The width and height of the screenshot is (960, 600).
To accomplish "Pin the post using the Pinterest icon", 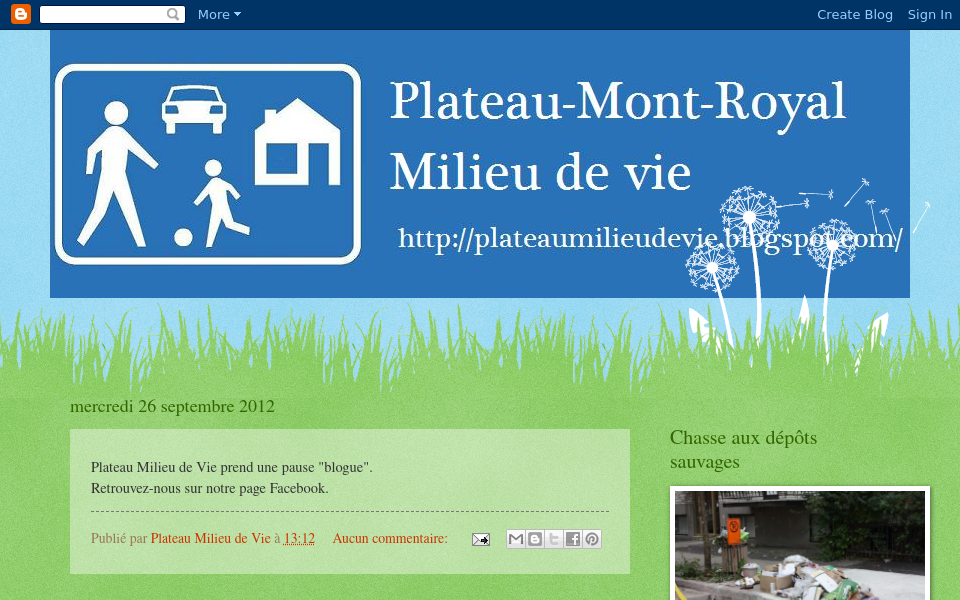I will (591, 539).
